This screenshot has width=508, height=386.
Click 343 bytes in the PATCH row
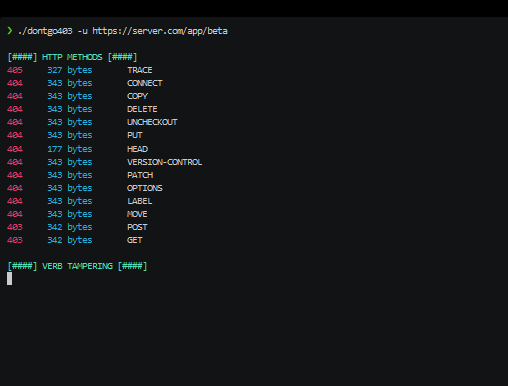70,175
